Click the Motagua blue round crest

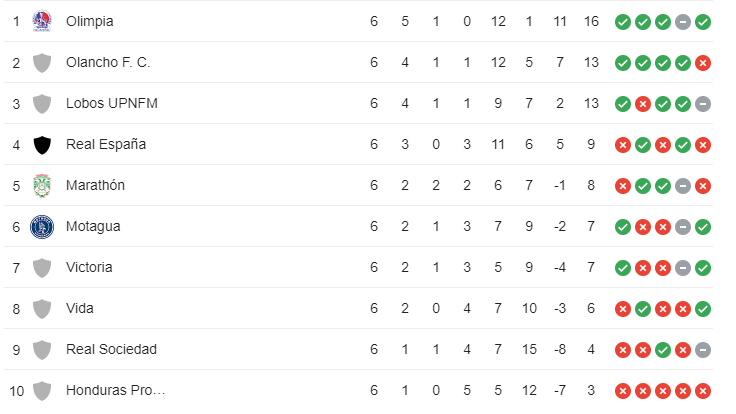click(x=42, y=227)
